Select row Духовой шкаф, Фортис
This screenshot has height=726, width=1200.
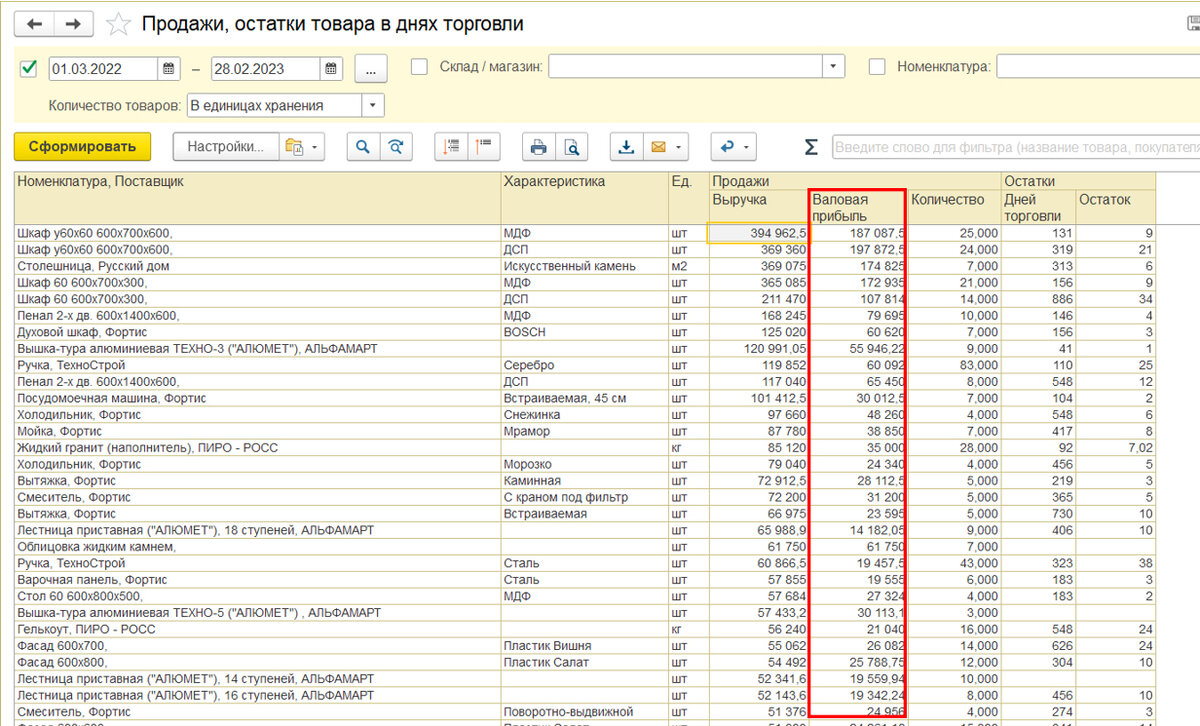click(585, 332)
